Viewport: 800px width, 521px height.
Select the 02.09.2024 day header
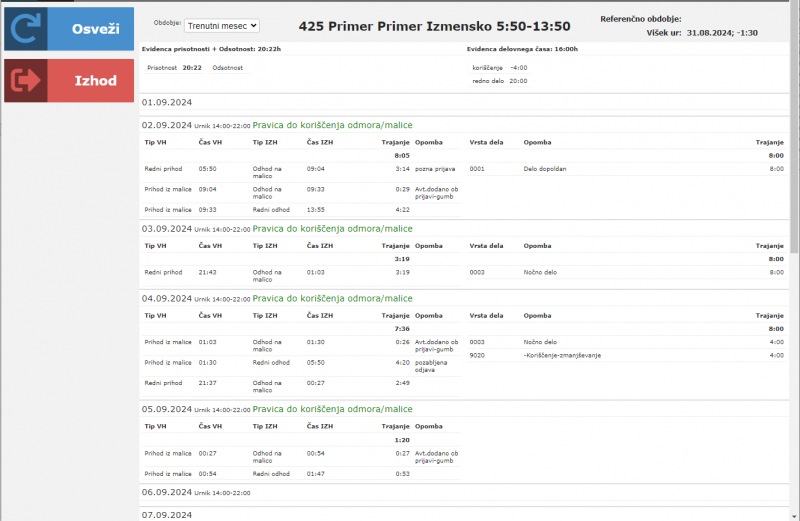click(167, 125)
